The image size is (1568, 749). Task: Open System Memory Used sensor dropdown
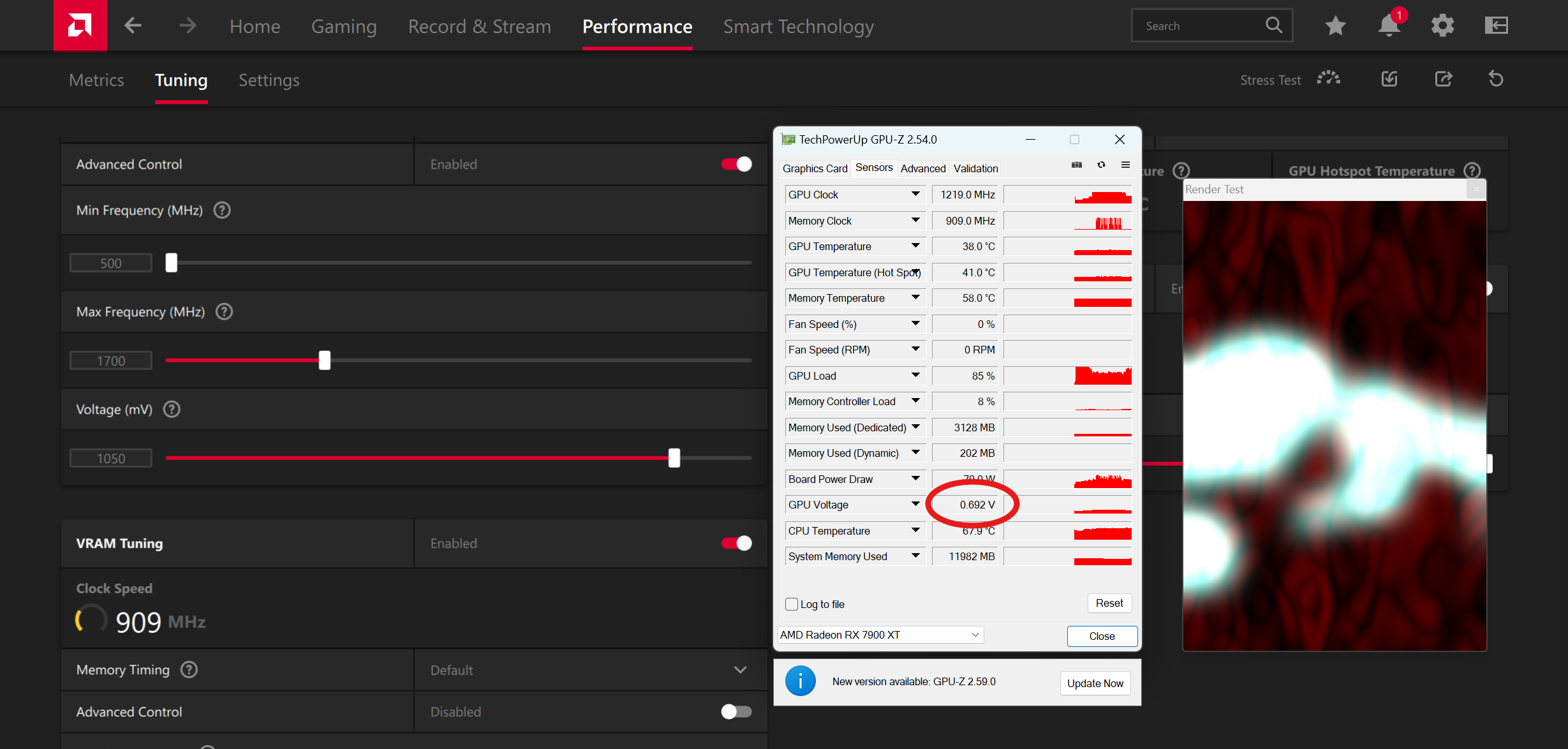coord(915,556)
